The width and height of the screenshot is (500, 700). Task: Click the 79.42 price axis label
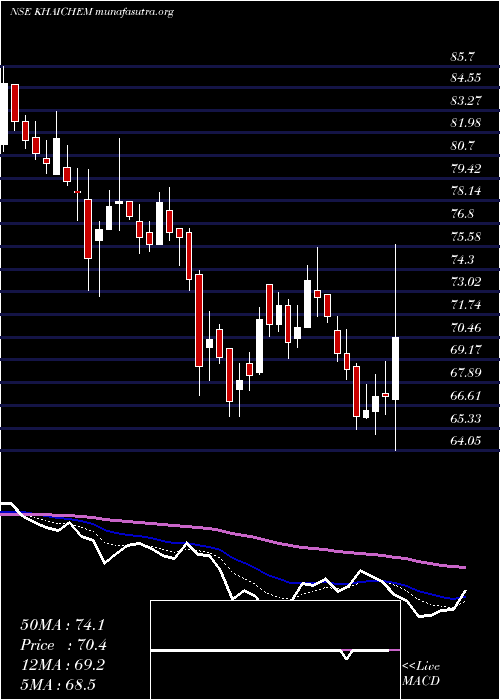tap(466, 169)
